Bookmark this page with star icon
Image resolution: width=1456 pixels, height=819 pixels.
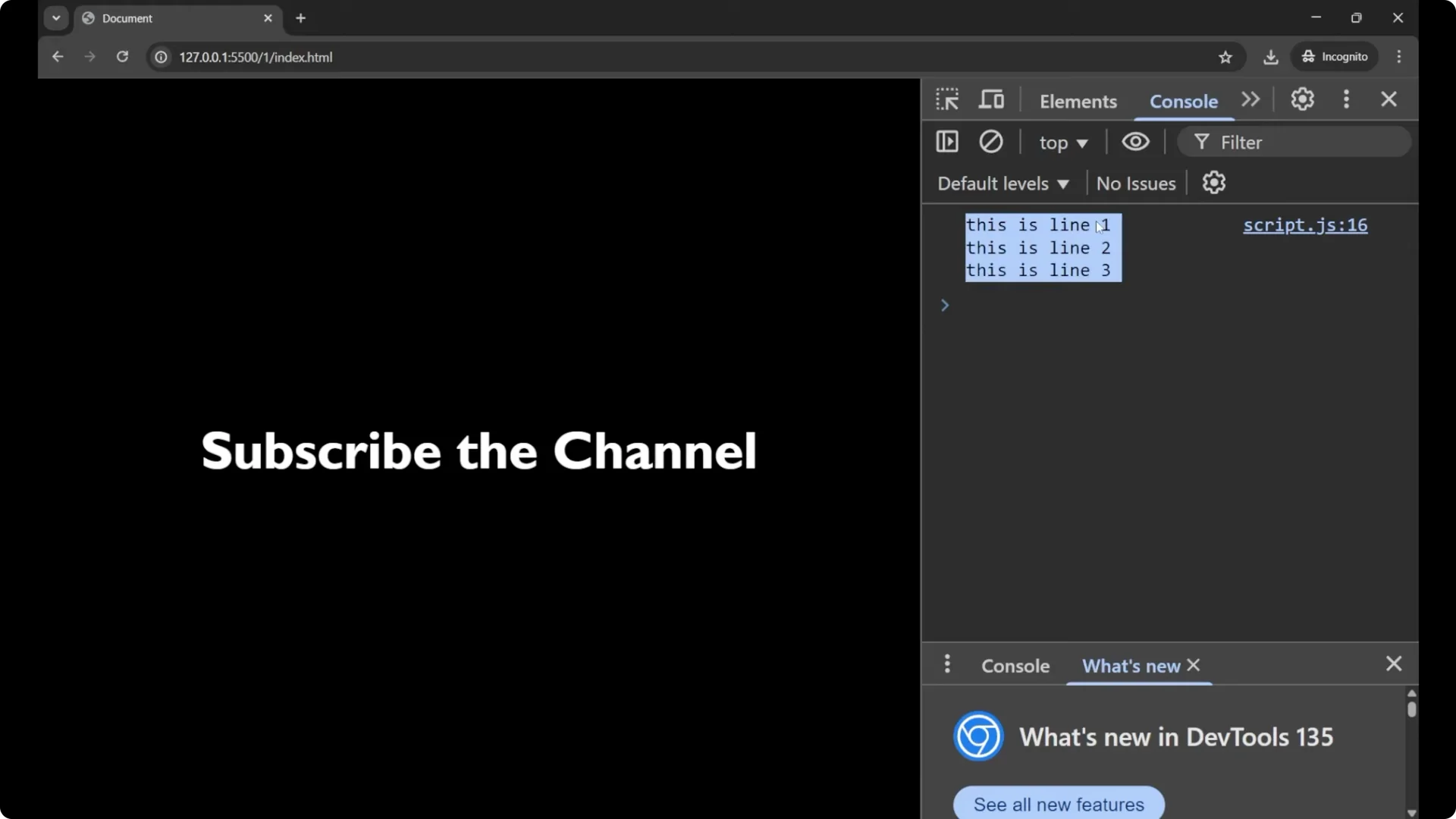click(1225, 57)
